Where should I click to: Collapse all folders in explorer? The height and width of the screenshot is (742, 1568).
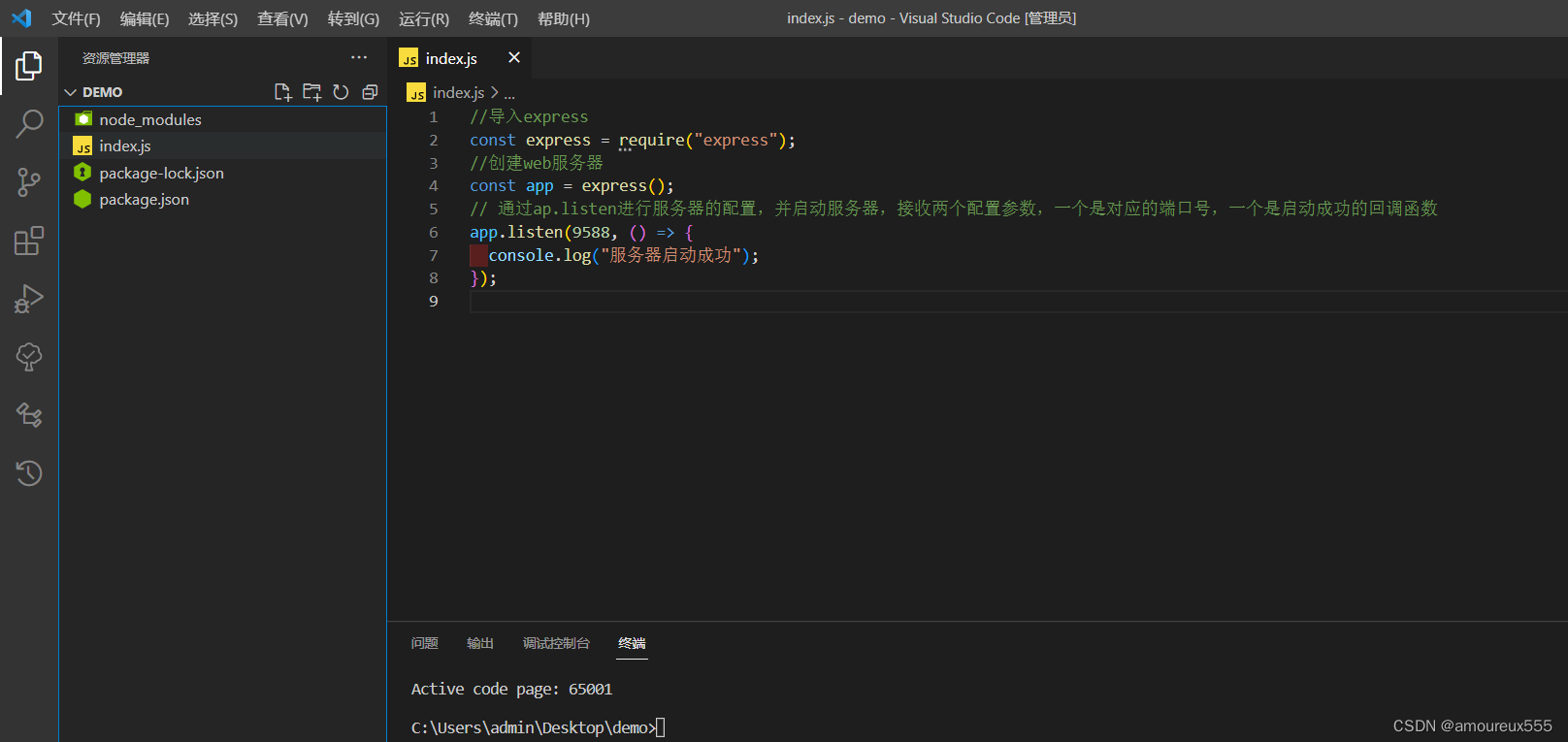pos(370,92)
